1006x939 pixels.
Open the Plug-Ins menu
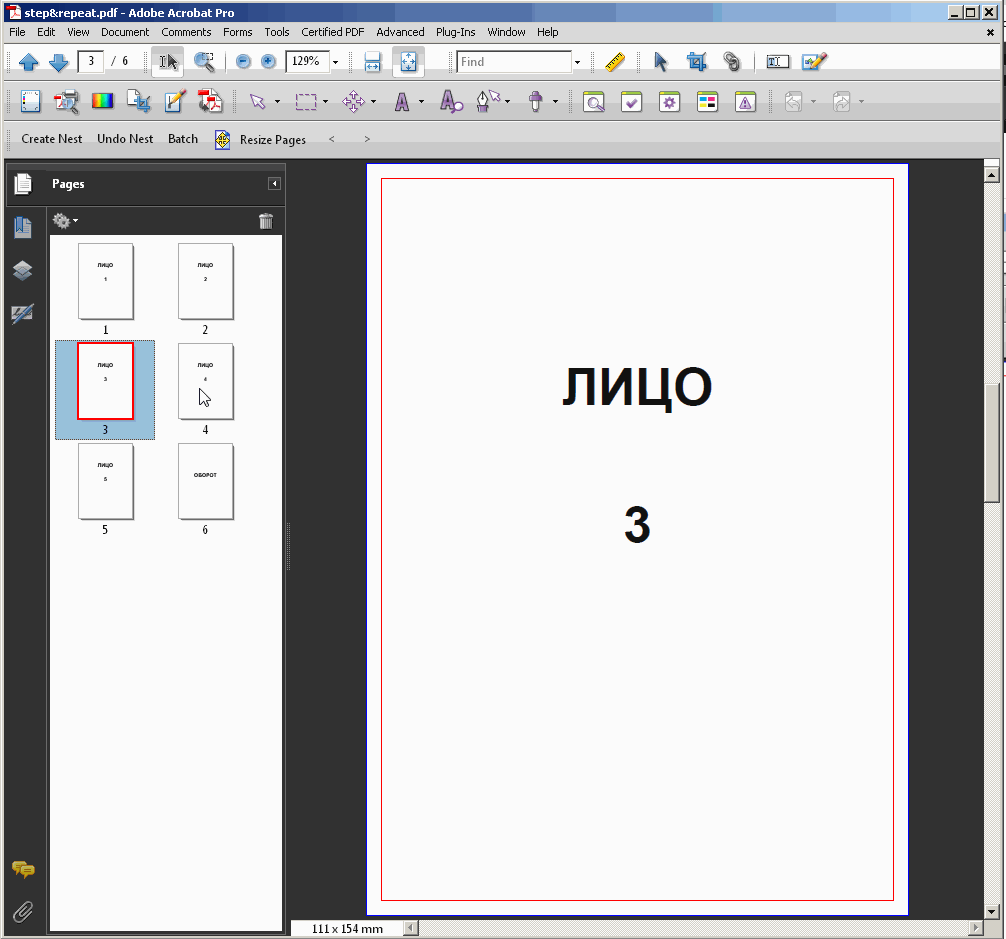(456, 32)
